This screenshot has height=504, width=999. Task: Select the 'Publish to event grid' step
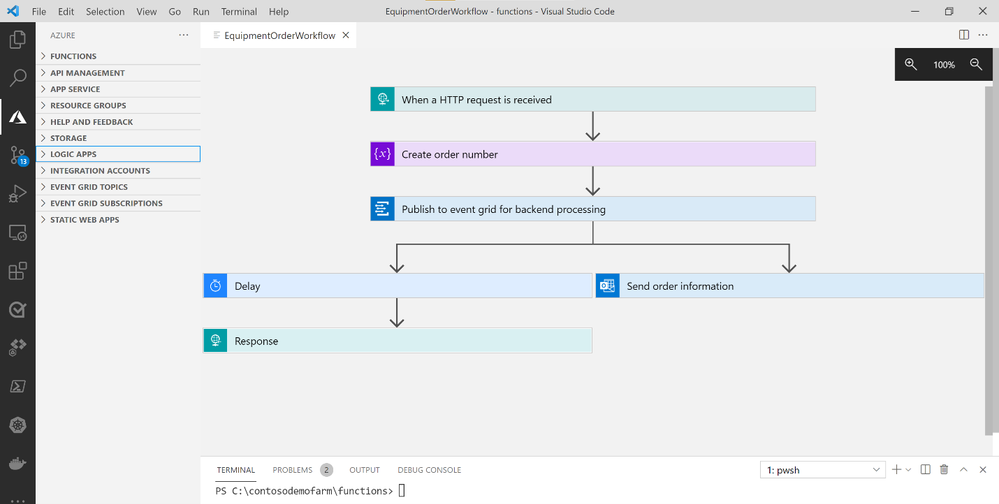click(593, 209)
